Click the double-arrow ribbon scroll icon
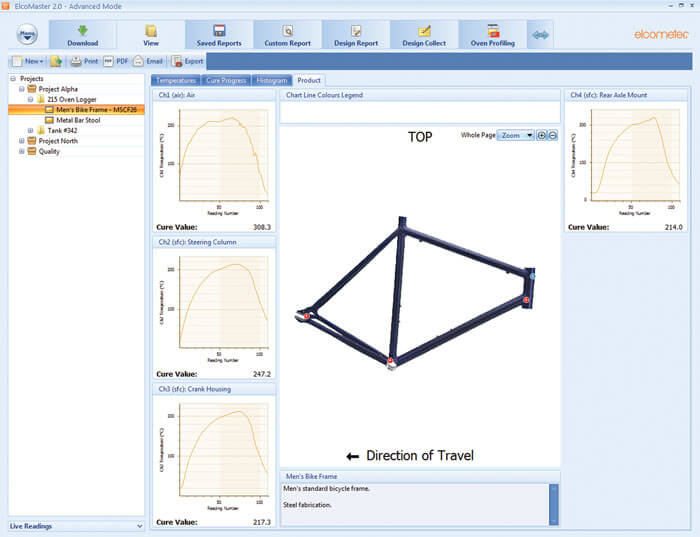Viewport: 700px width, 537px height. [x=541, y=35]
